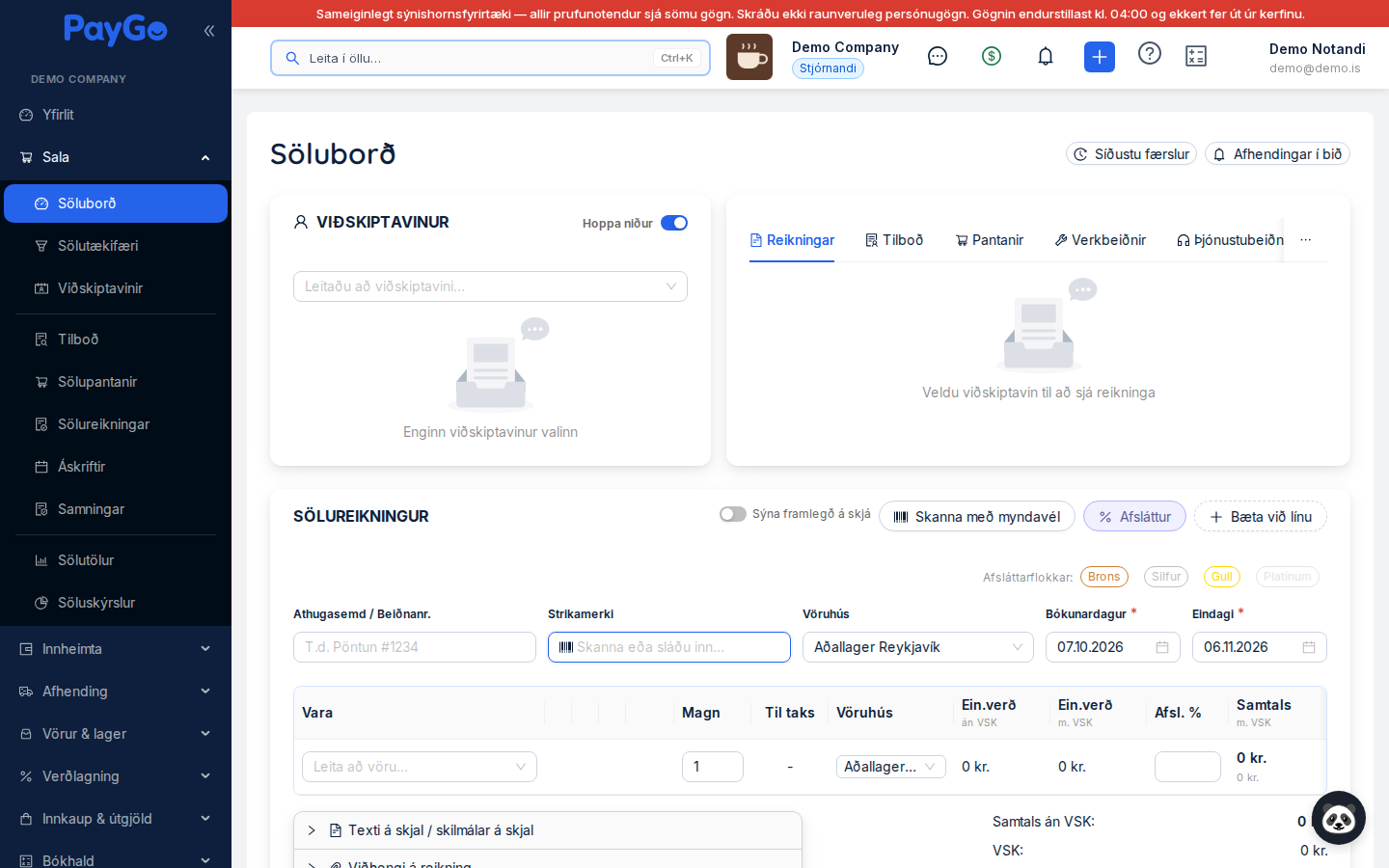The height and width of the screenshot is (868, 1389).
Task: Click the PayGo logo
Action: (116, 31)
